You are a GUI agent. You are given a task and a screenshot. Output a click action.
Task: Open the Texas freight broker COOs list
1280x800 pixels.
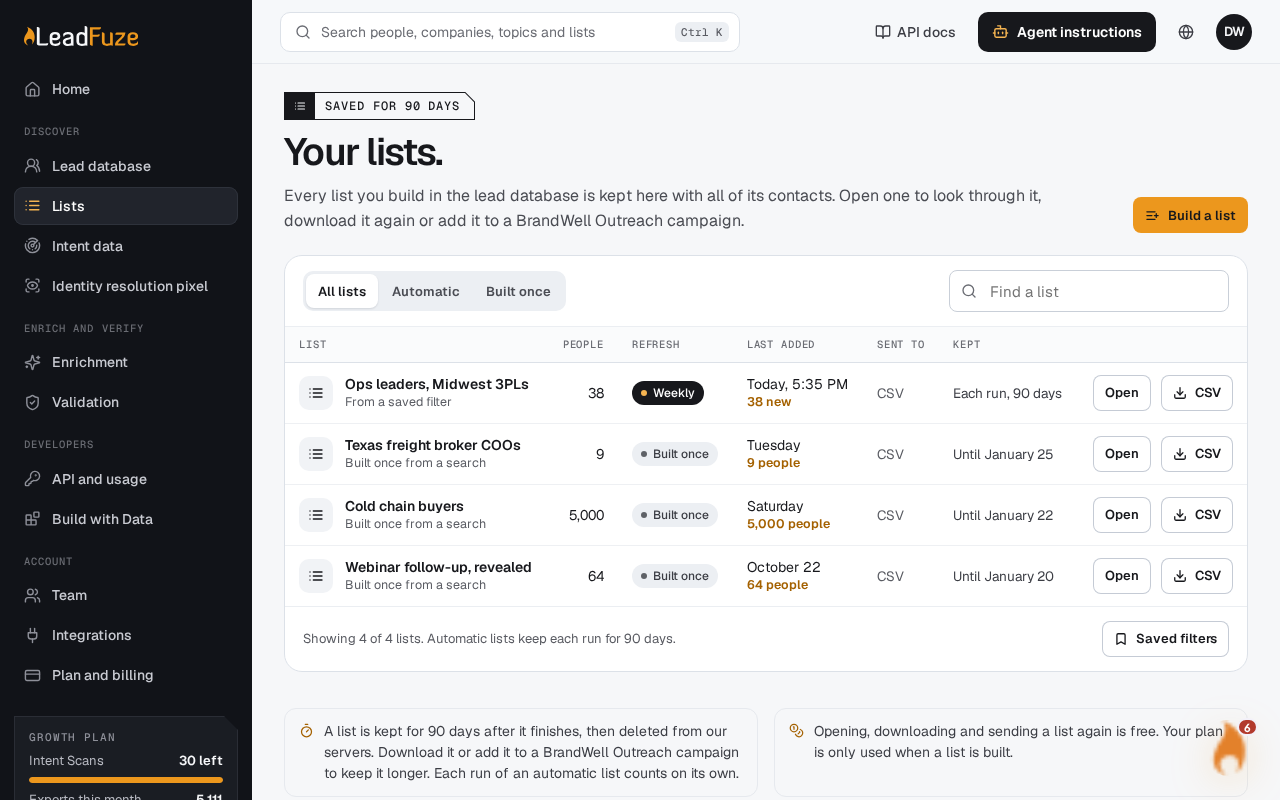pos(1122,454)
